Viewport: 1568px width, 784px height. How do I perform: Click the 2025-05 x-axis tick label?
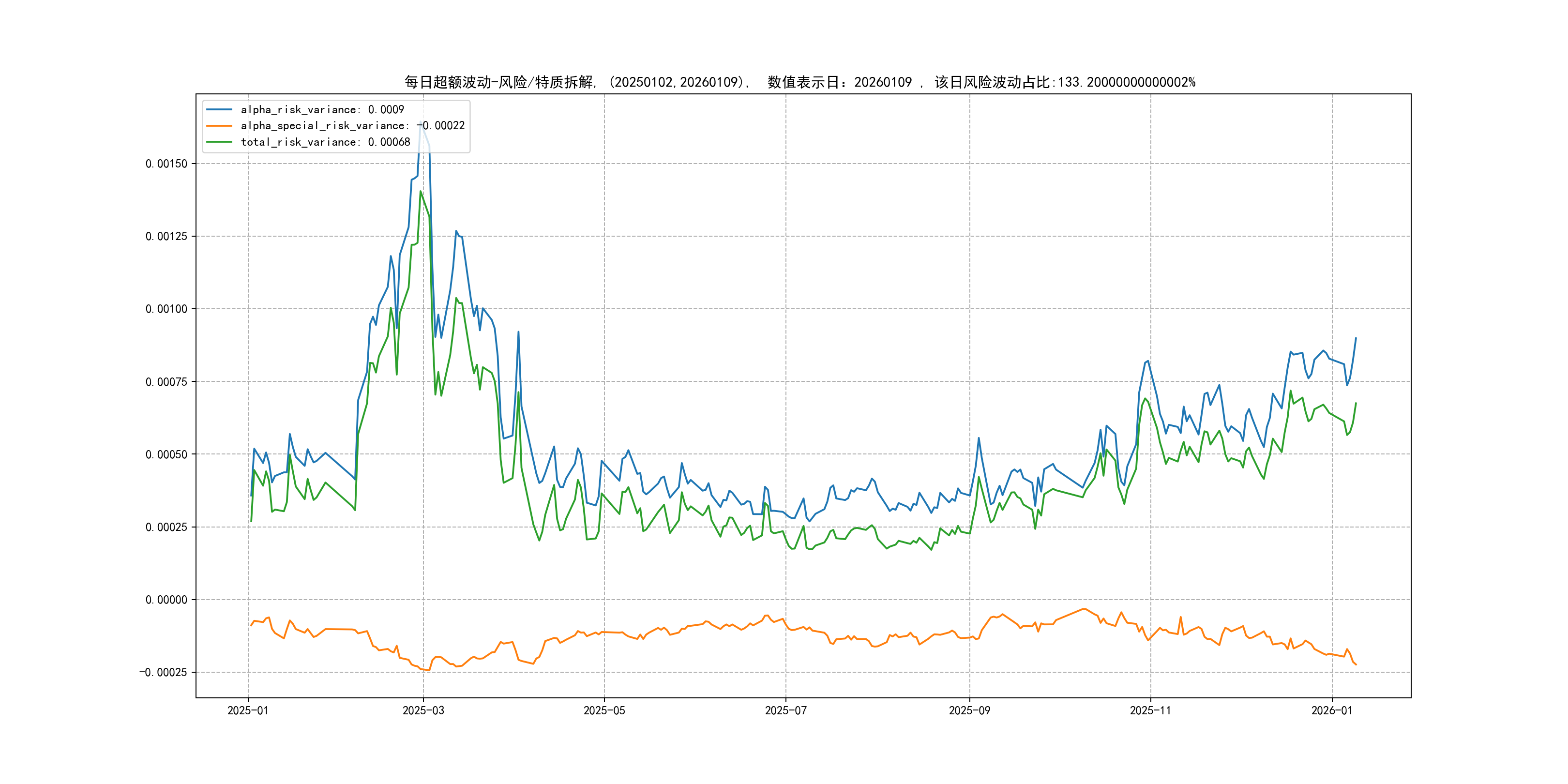click(604, 710)
